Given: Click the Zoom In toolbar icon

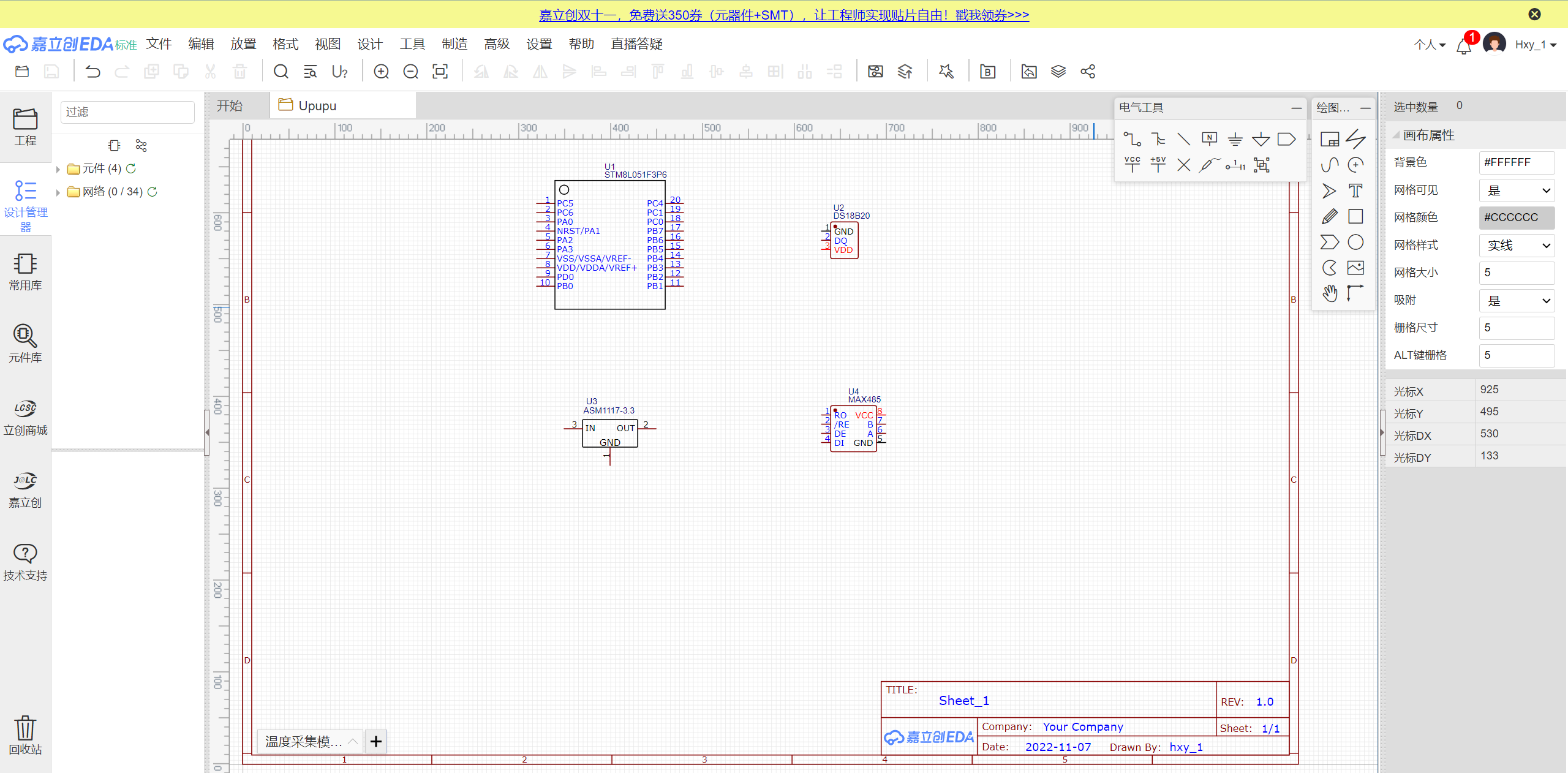Looking at the screenshot, I should point(381,72).
